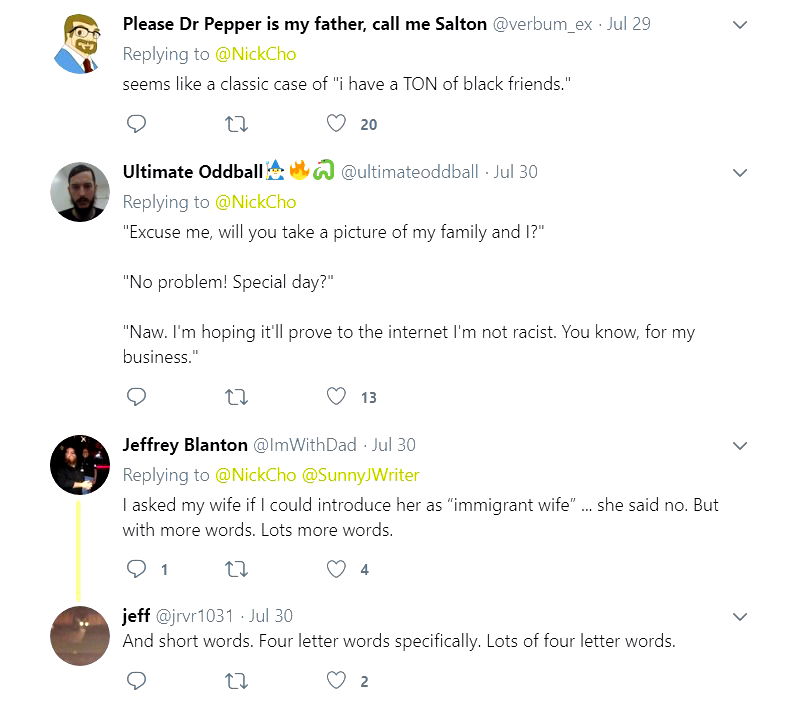Open the options chevron on Jeffrey Blanton's tweet
800x705 pixels.
click(x=740, y=445)
